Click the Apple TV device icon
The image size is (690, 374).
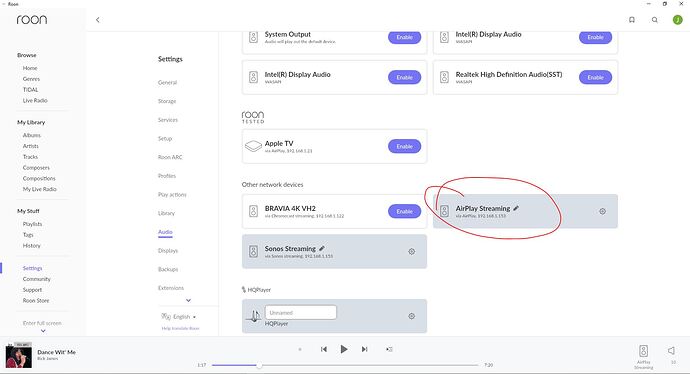pos(253,146)
